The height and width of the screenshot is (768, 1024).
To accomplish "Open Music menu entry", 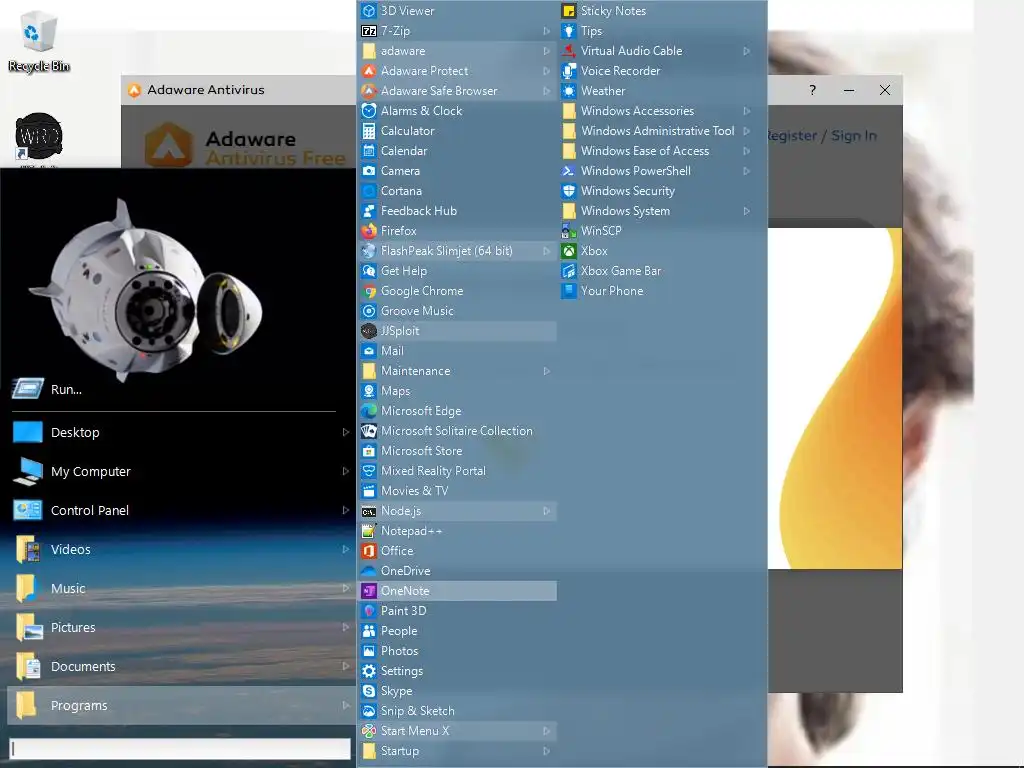I will (x=182, y=588).
